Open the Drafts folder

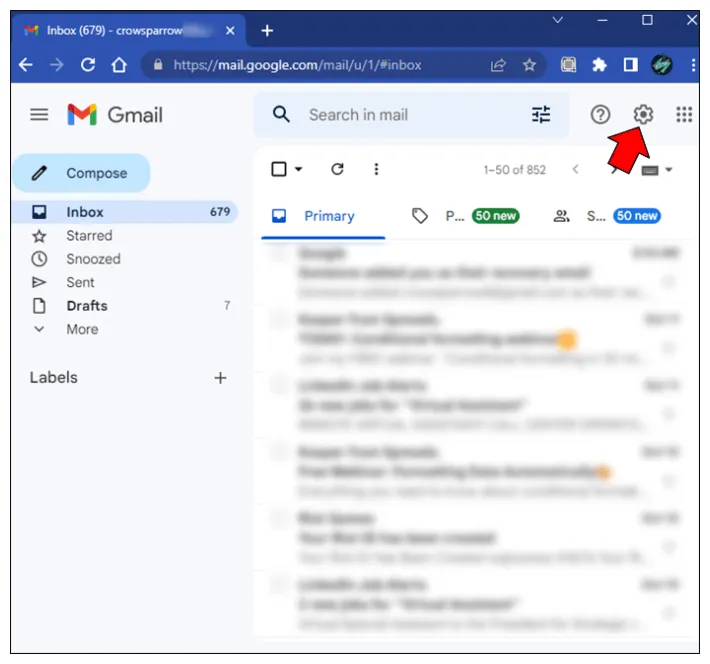click(125, 306)
